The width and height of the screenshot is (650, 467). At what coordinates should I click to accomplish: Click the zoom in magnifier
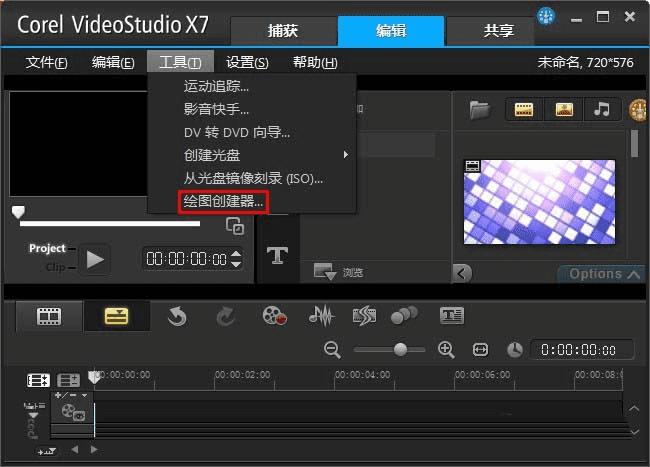point(446,350)
